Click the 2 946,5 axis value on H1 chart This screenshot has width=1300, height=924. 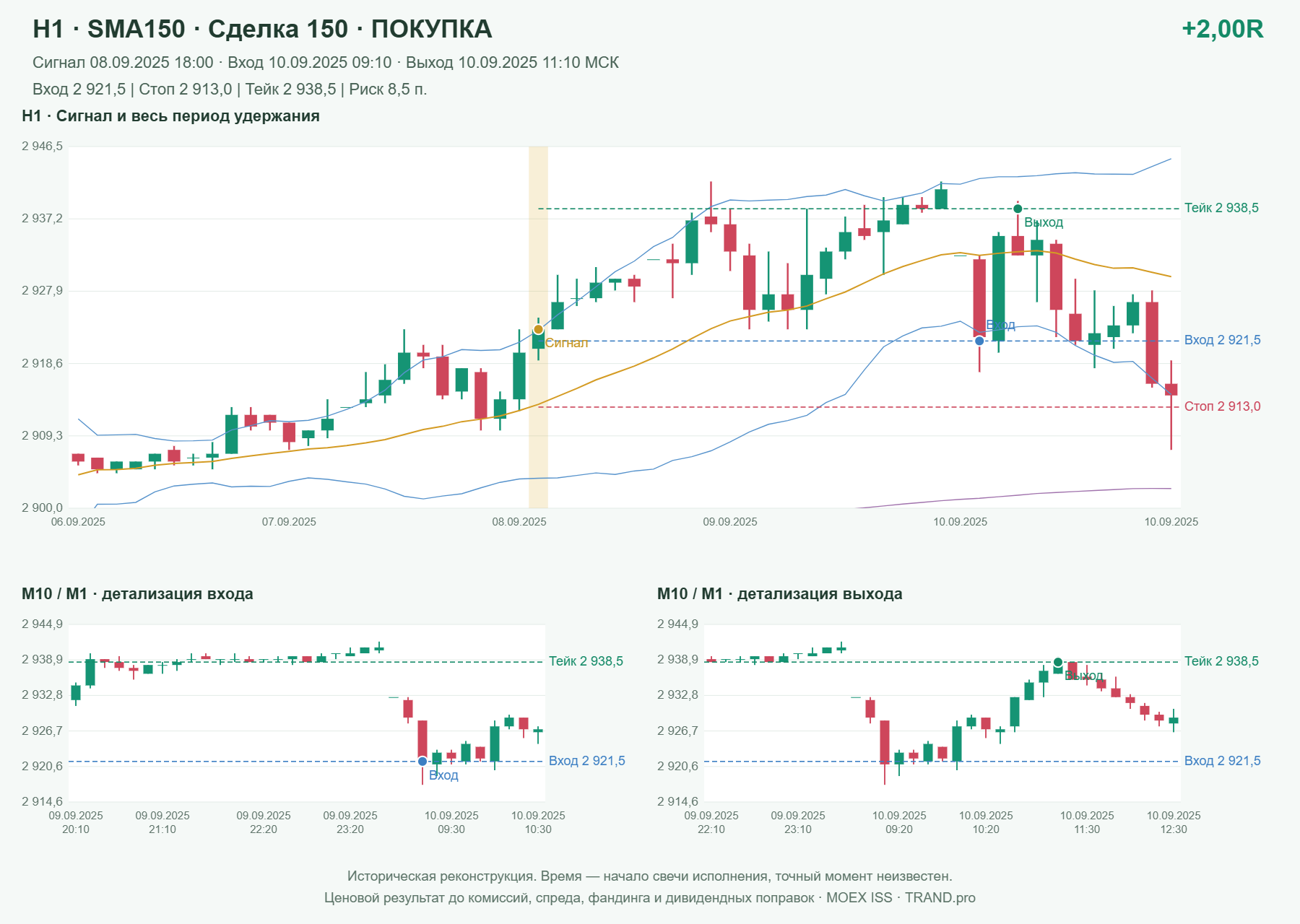42,147
